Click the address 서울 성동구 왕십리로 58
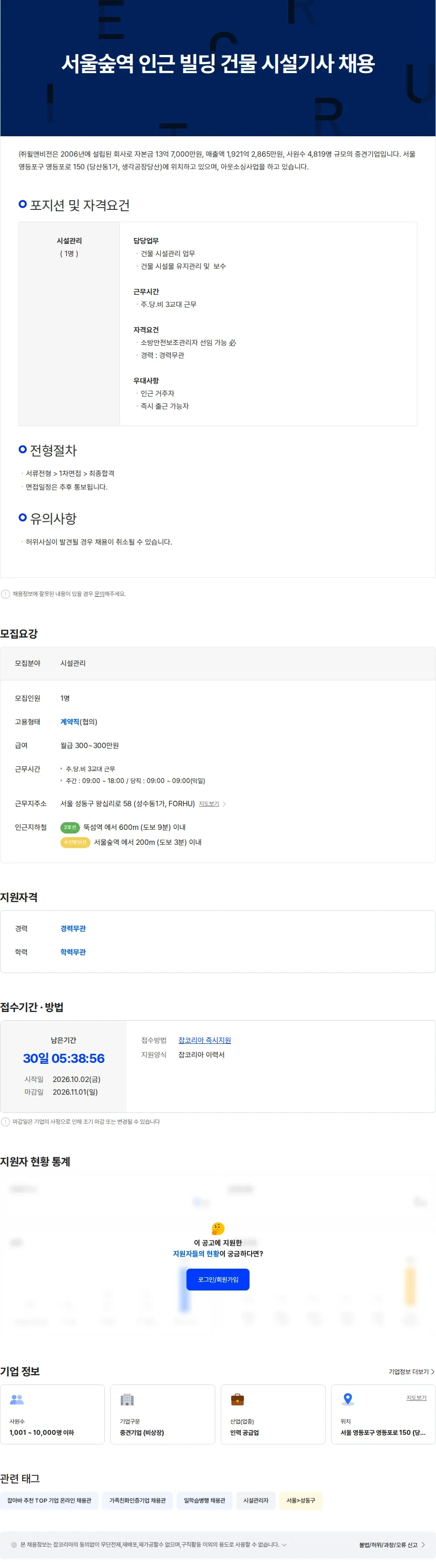Image resolution: width=436 pixels, height=1568 pixels. (x=127, y=804)
